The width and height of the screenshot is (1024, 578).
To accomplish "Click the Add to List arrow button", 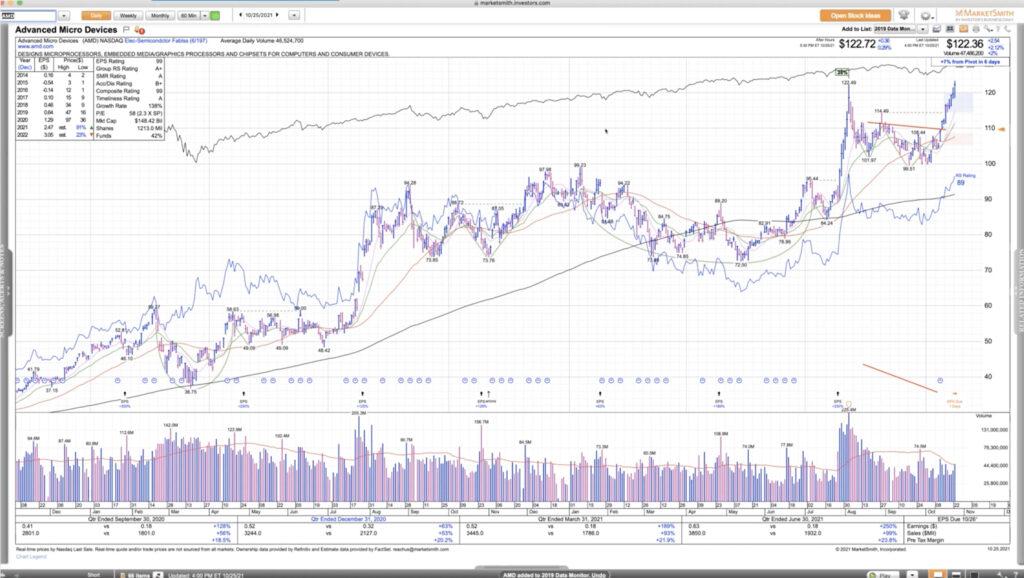I will pos(923,29).
